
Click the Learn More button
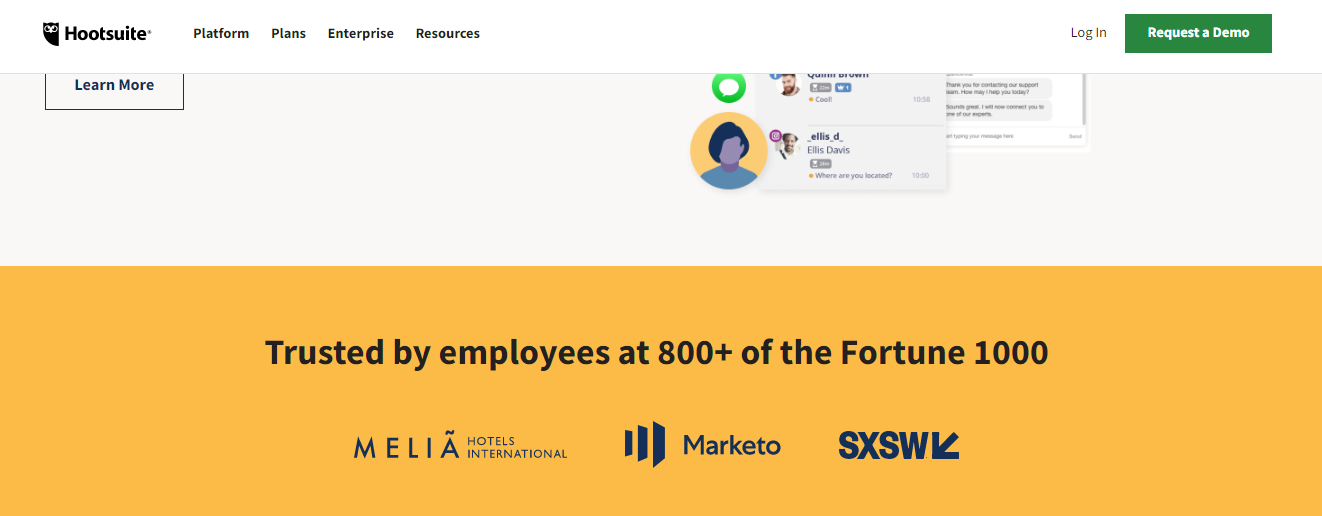pyautogui.click(x=114, y=86)
